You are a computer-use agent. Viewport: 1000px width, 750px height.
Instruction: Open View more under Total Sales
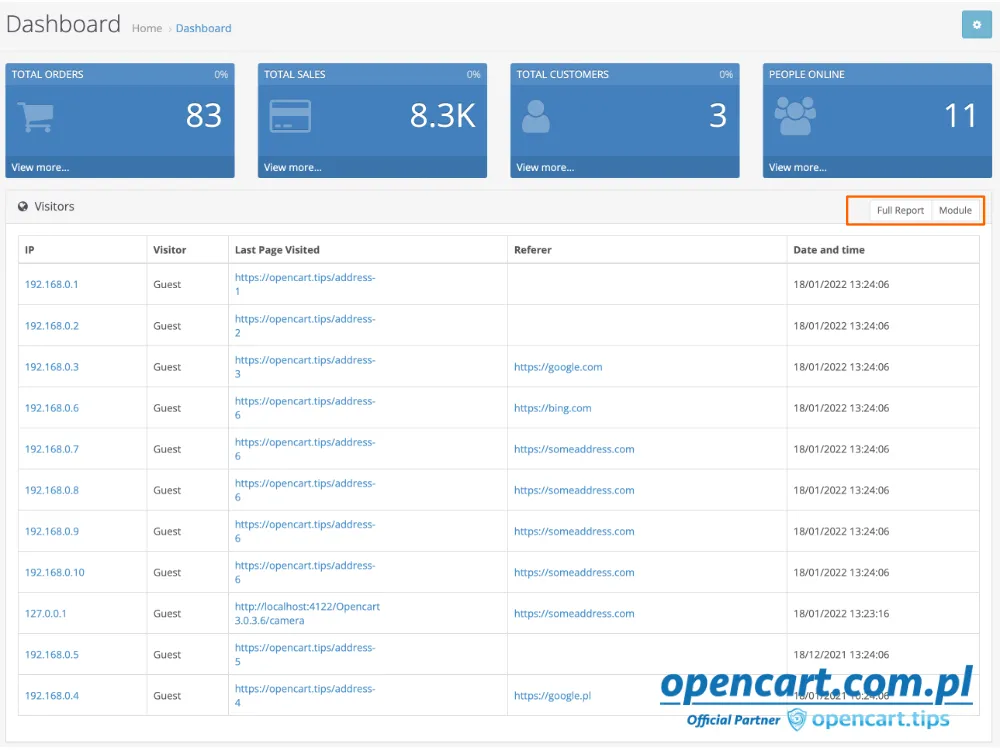[292, 167]
